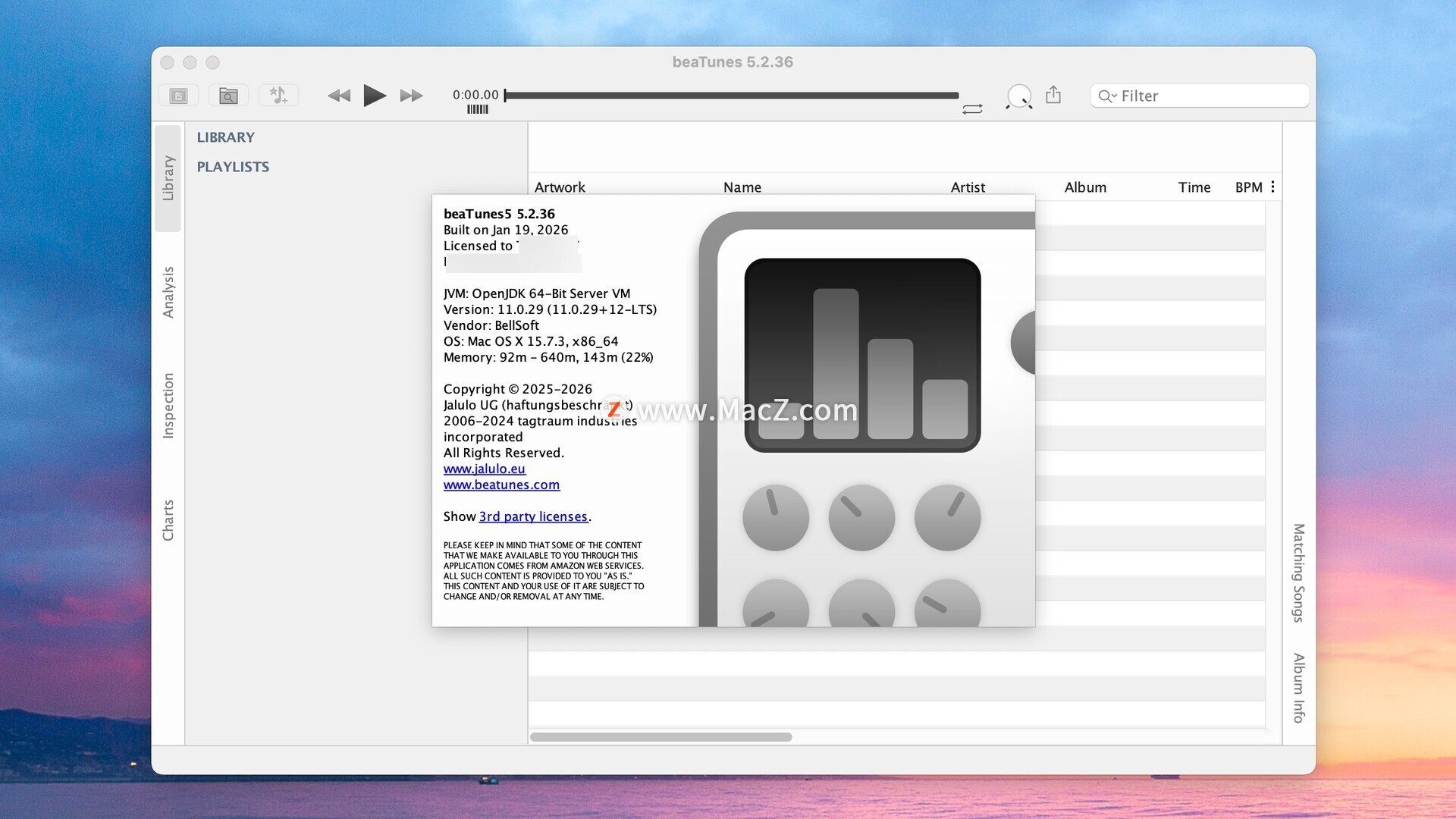Click the share icon in toolbar
This screenshot has height=819, width=1456.
click(x=1053, y=95)
